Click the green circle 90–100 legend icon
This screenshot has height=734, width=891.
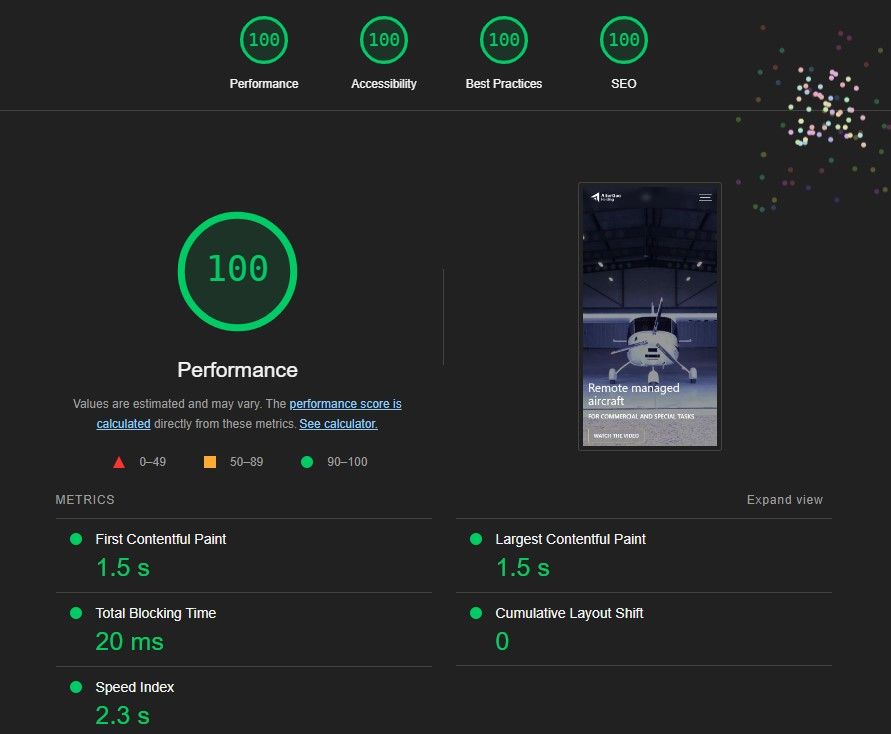pyautogui.click(x=307, y=462)
